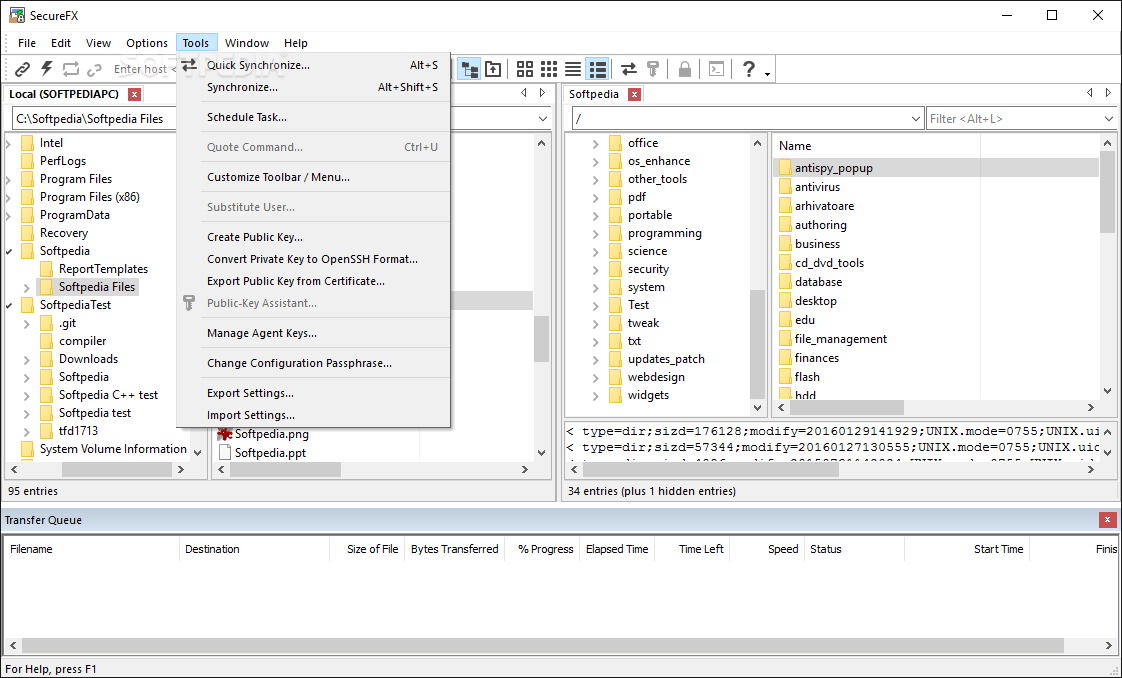The width and height of the screenshot is (1122, 678).
Task: Click the Quick Connect lightning icon
Action: point(47,69)
